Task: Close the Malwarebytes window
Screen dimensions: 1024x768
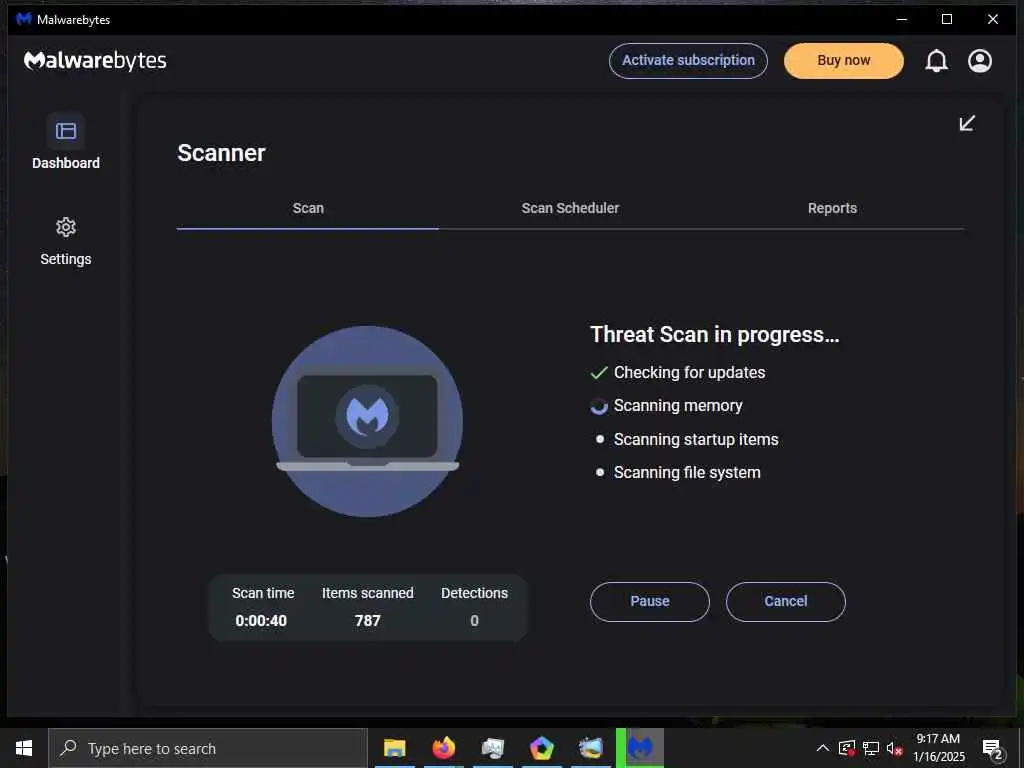Action: [x=993, y=19]
